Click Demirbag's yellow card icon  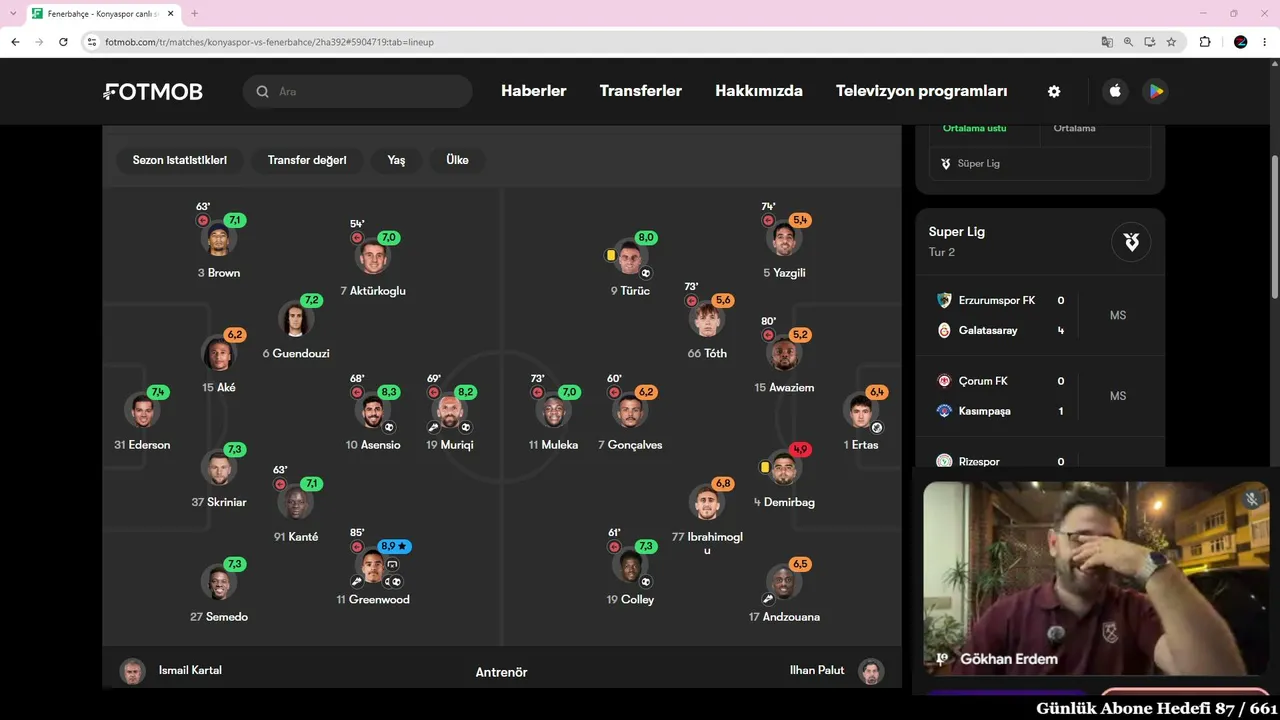click(765, 467)
